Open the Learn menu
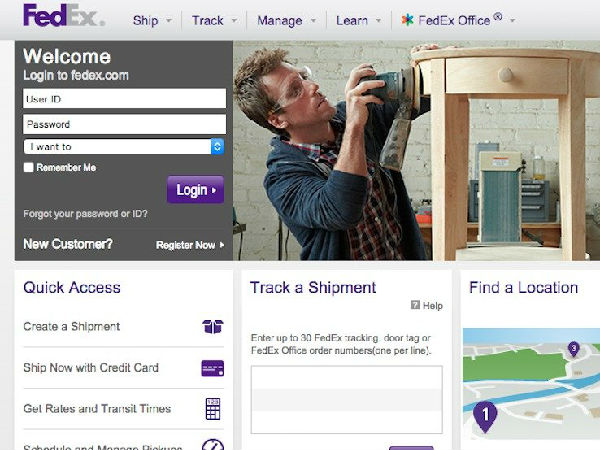 [352, 20]
